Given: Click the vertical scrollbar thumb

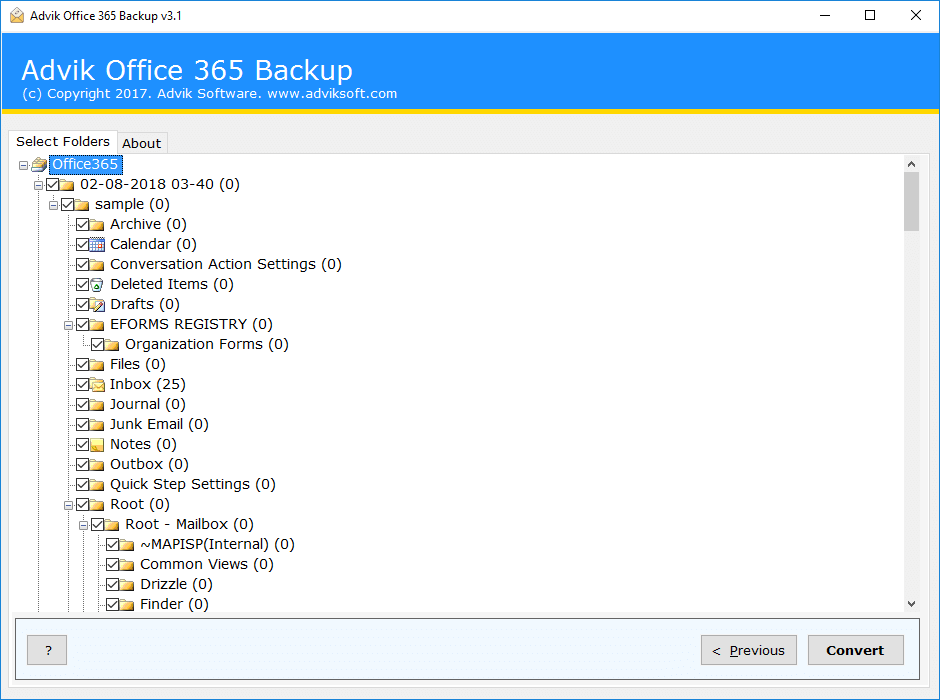Looking at the screenshot, I should 911,201.
